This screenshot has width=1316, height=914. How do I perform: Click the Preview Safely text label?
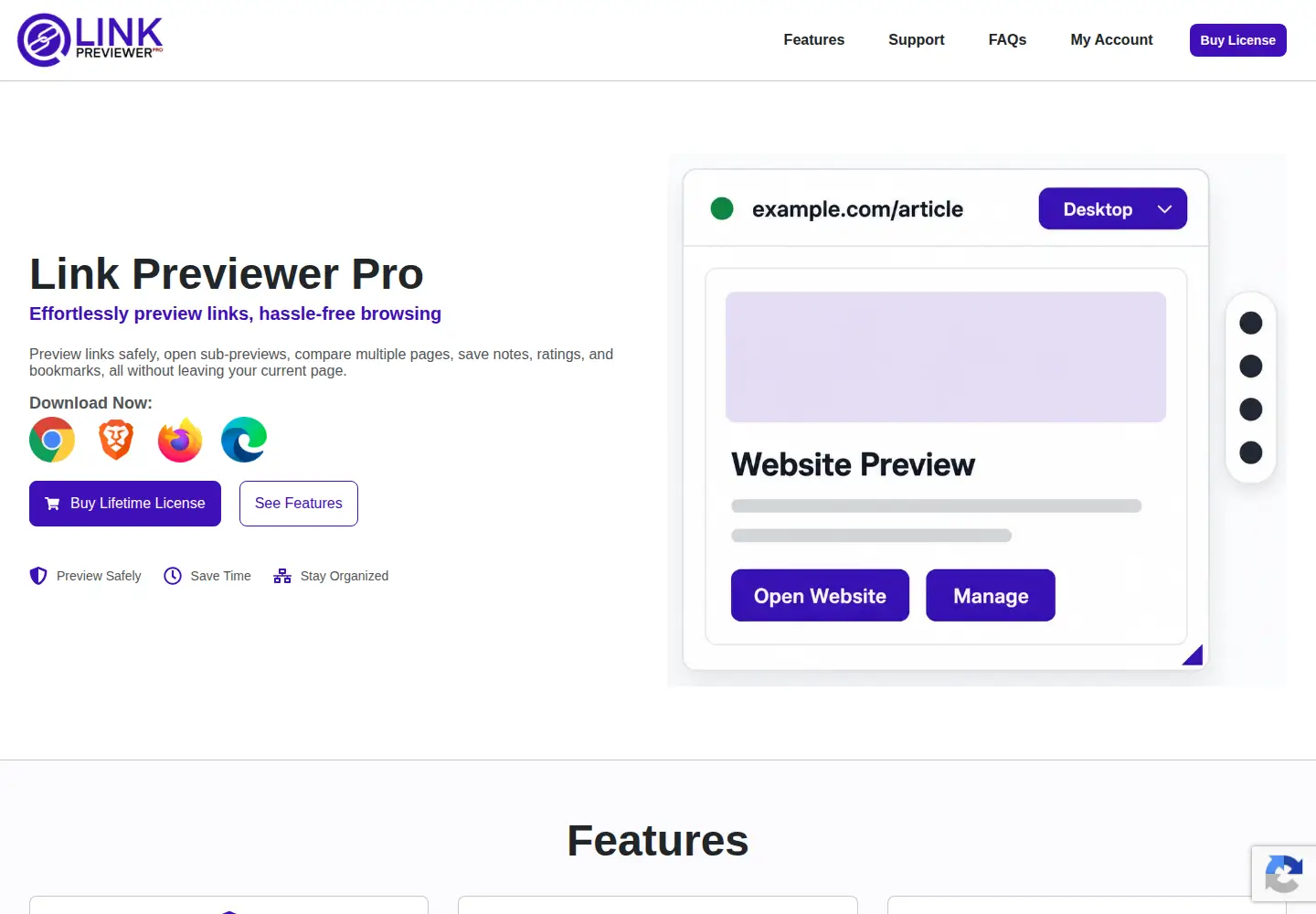tap(99, 576)
